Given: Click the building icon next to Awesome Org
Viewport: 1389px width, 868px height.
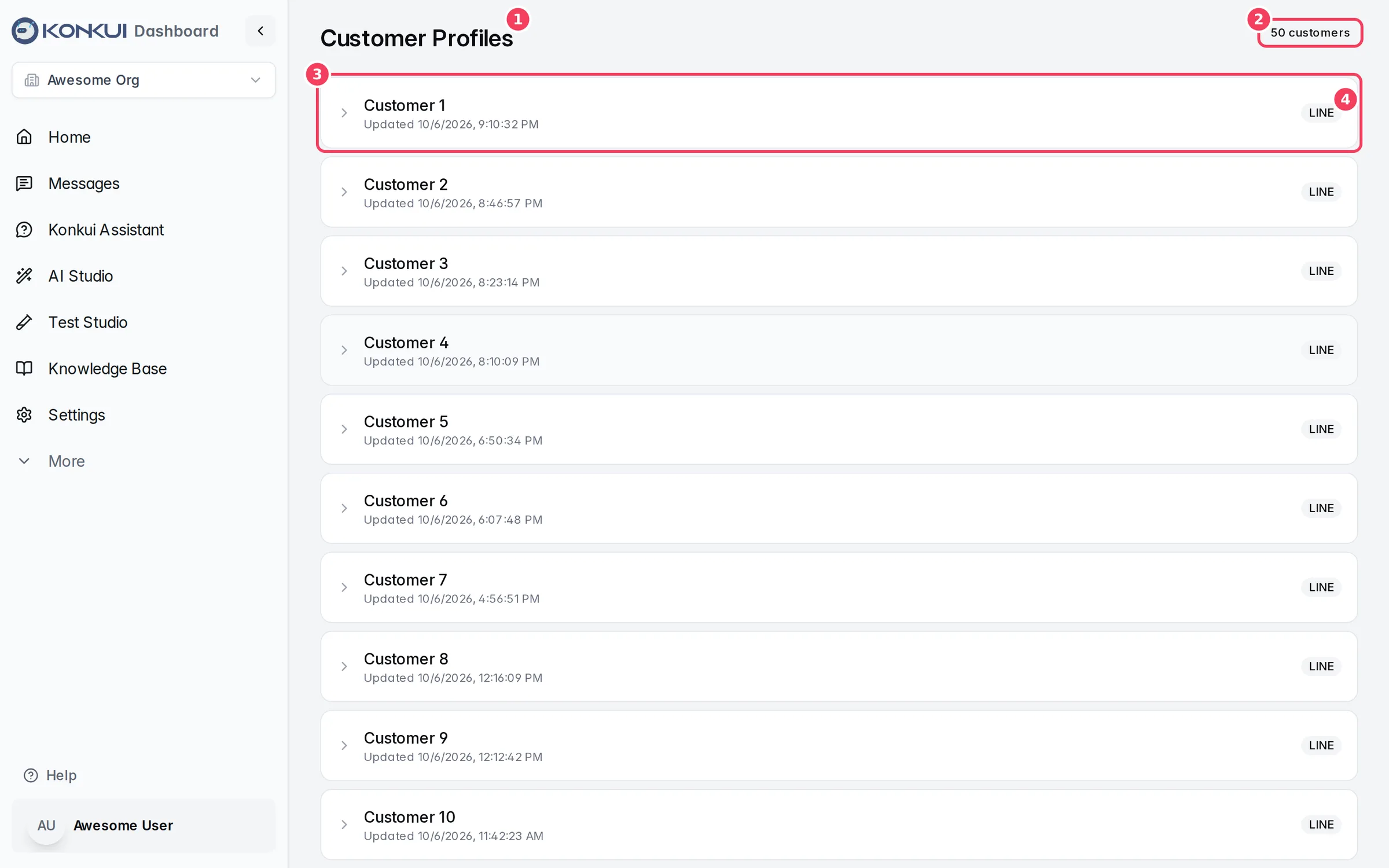Looking at the screenshot, I should coord(32,80).
